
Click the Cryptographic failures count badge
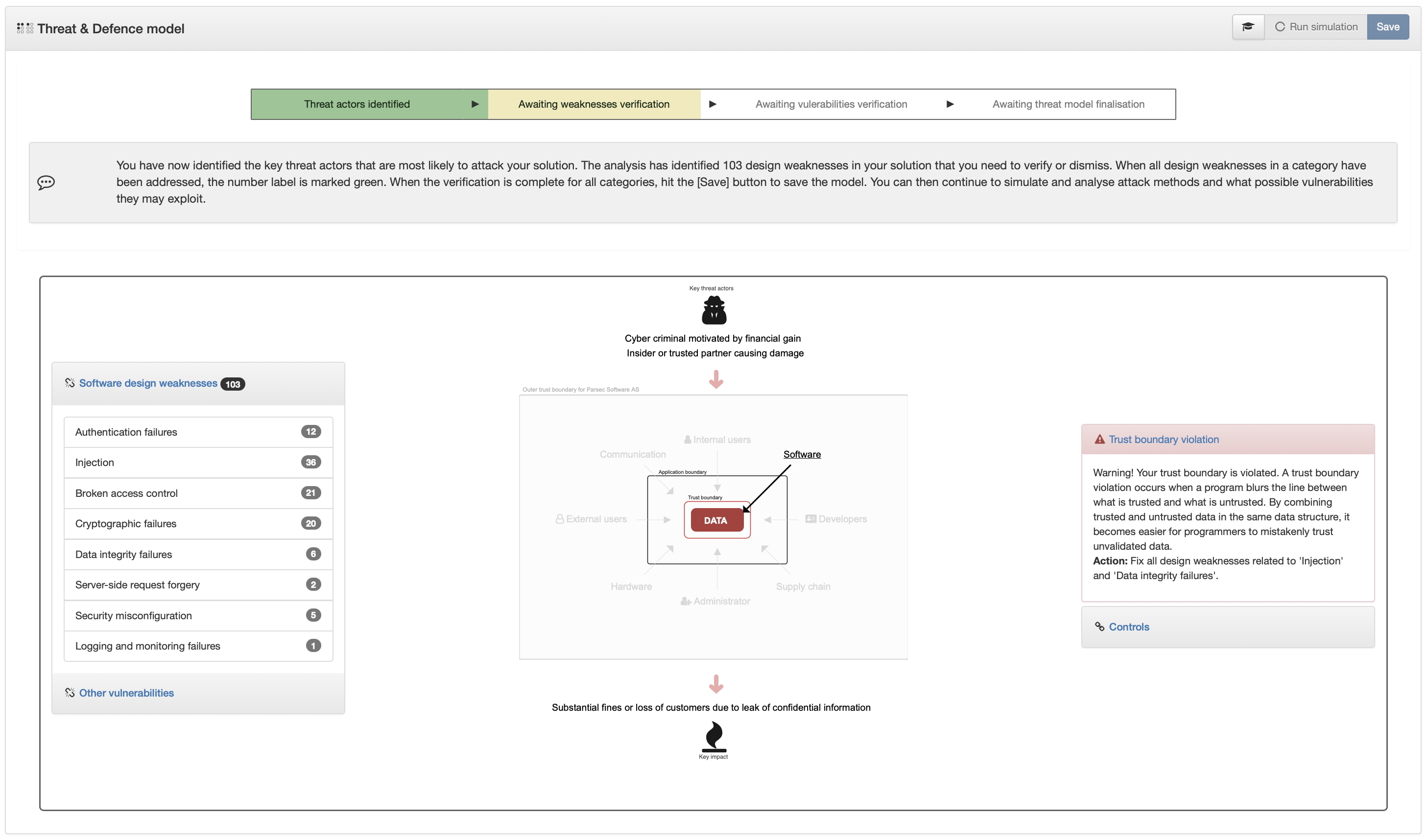click(x=310, y=523)
